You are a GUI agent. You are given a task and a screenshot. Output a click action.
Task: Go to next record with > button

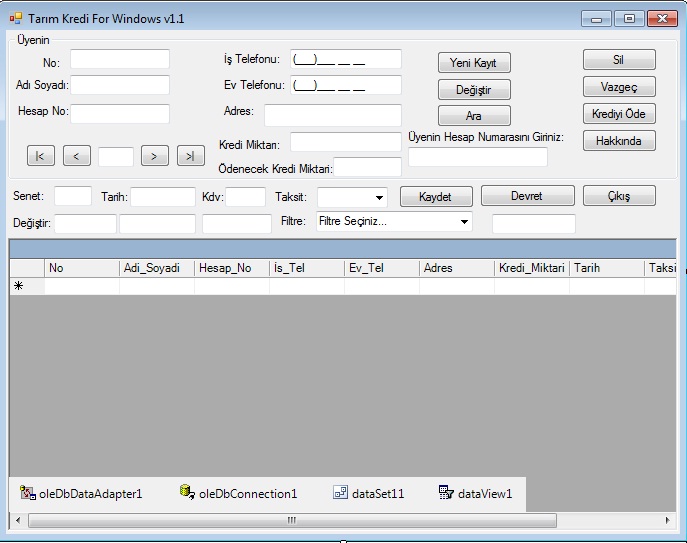click(154, 155)
